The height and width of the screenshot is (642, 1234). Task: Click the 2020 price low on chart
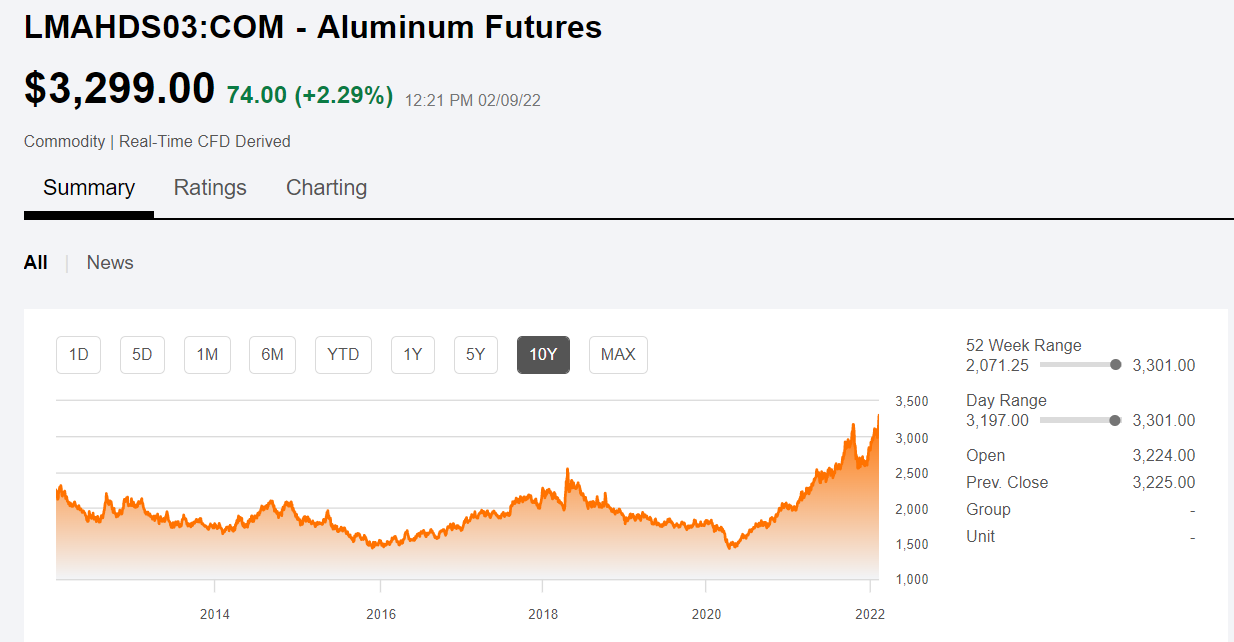[x=731, y=546]
